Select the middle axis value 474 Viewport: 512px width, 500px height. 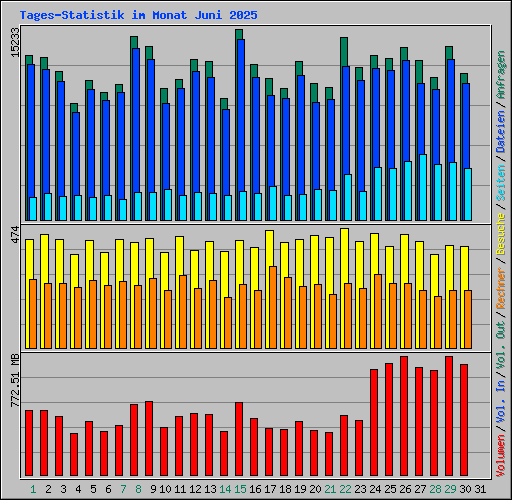(x=15, y=234)
